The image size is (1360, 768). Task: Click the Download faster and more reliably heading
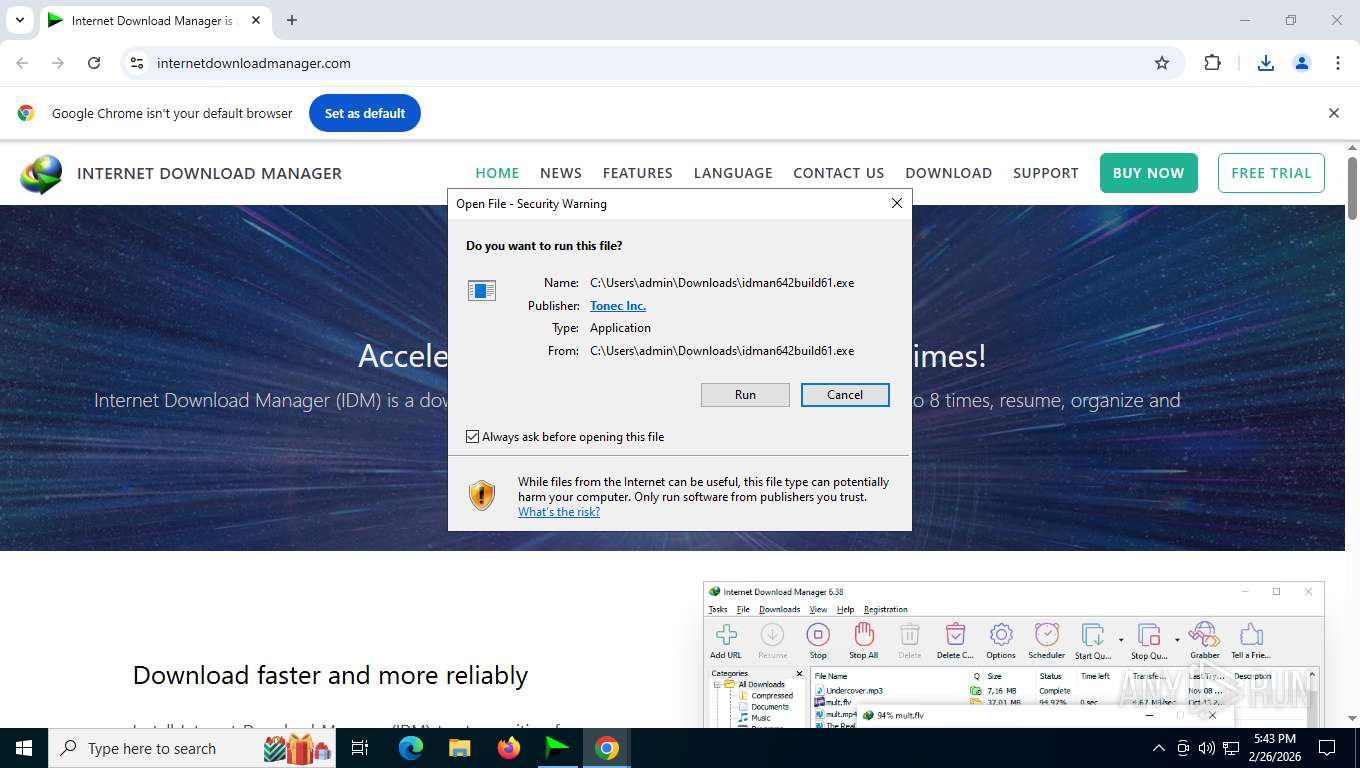pyautogui.click(x=330, y=675)
